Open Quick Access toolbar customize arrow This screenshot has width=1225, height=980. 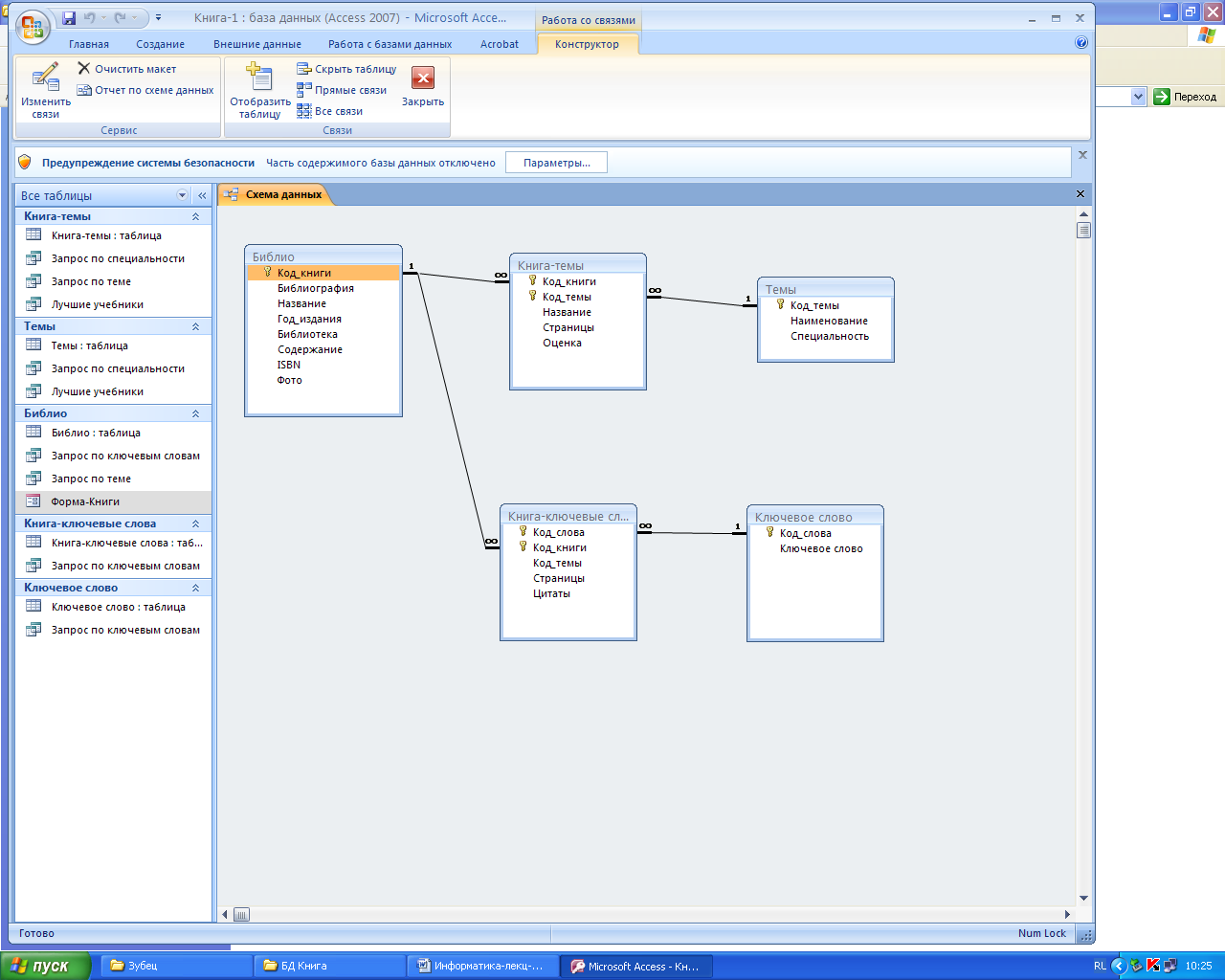pyautogui.click(x=158, y=18)
